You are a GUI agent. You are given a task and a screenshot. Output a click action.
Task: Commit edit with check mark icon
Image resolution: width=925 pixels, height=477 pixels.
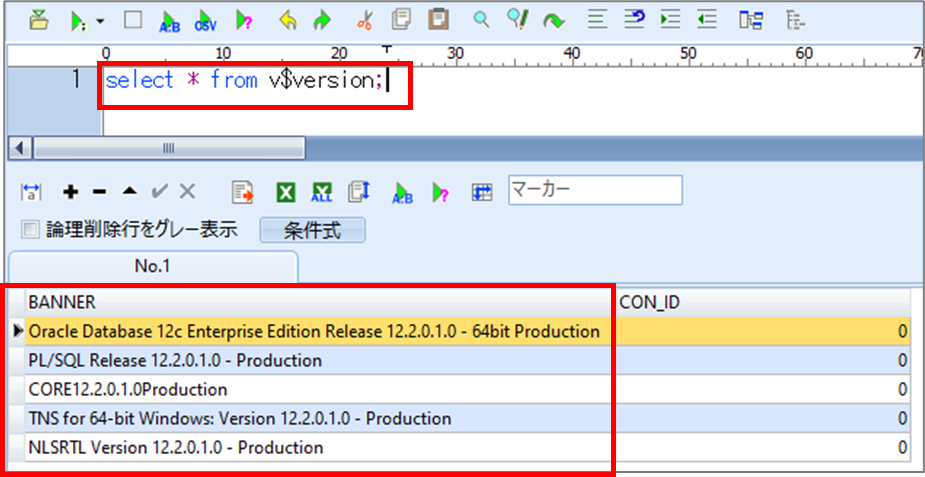(x=159, y=191)
